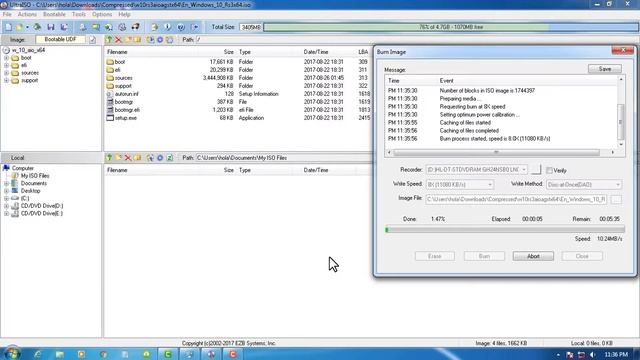Select w_10_aio_x64 root in image tree
Viewport: 640px width, 360px height.
pyautogui.click(x=28, y=50)
